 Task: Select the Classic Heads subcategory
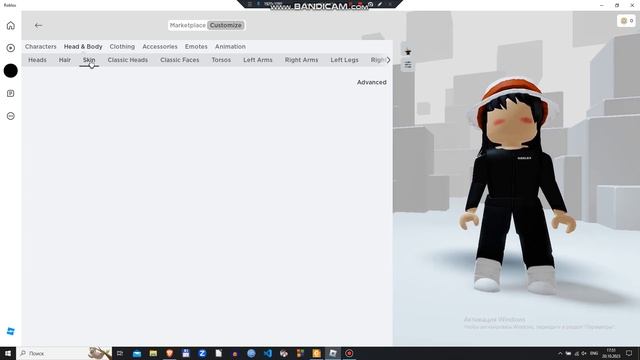coord(128,60)
